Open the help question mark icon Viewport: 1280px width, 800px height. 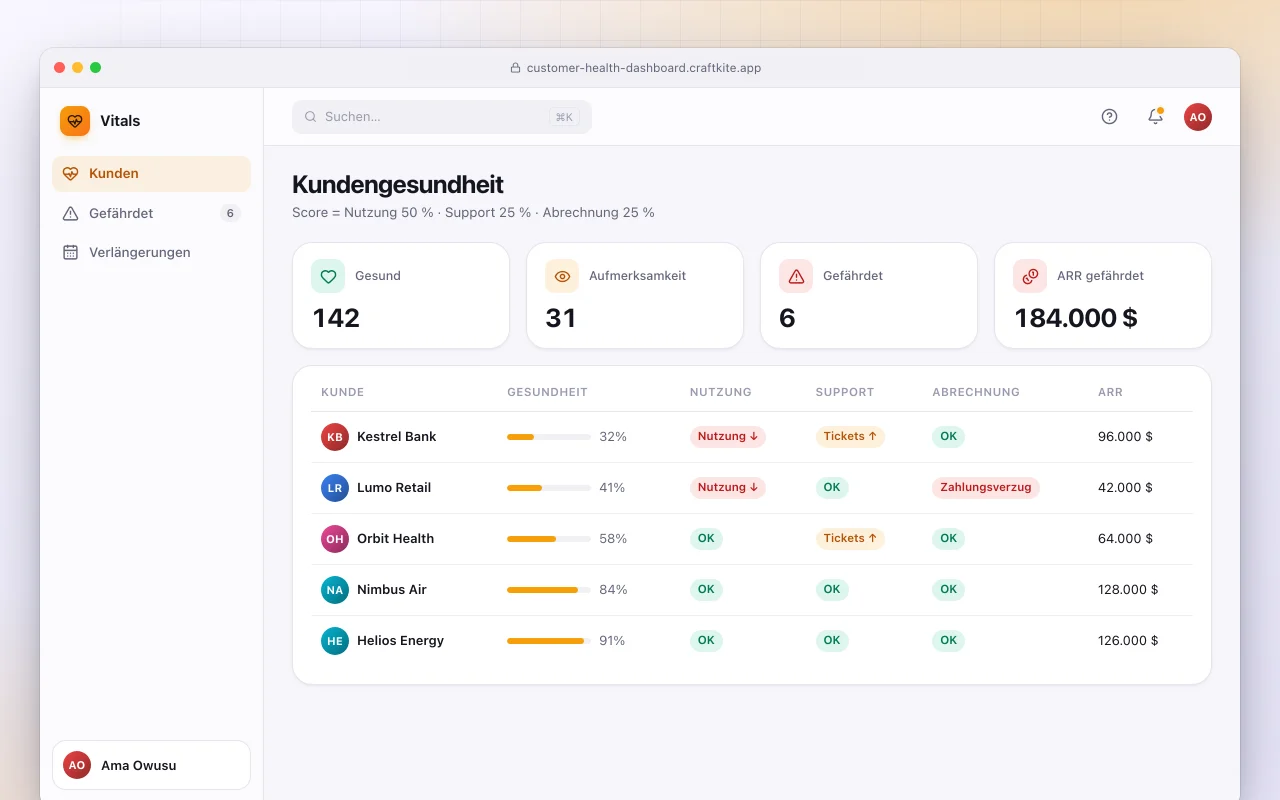click(x=1109, y=117)
